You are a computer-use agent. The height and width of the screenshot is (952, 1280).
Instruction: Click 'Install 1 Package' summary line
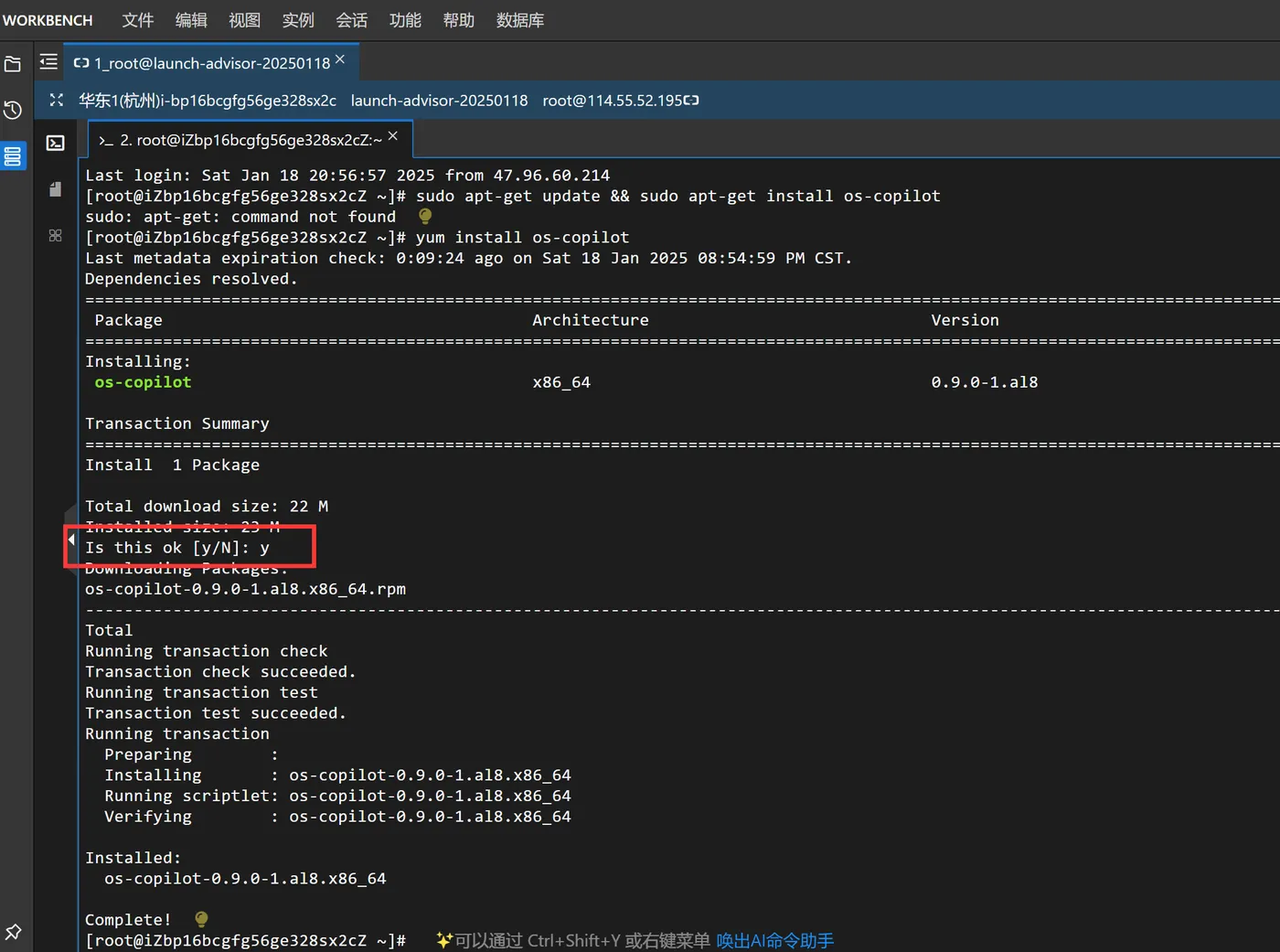pyautogui.click(x=173, y=465)
